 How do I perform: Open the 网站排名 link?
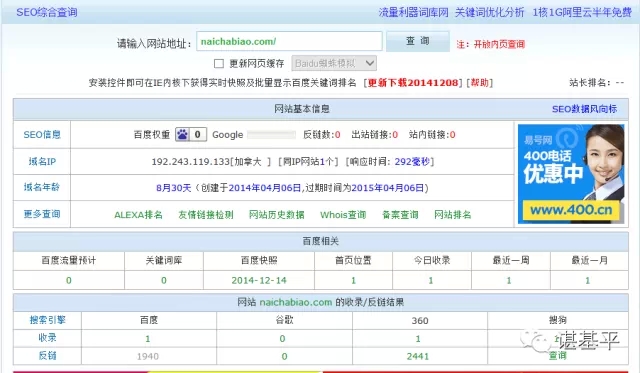pyautogui.click(x=452, y=215)
